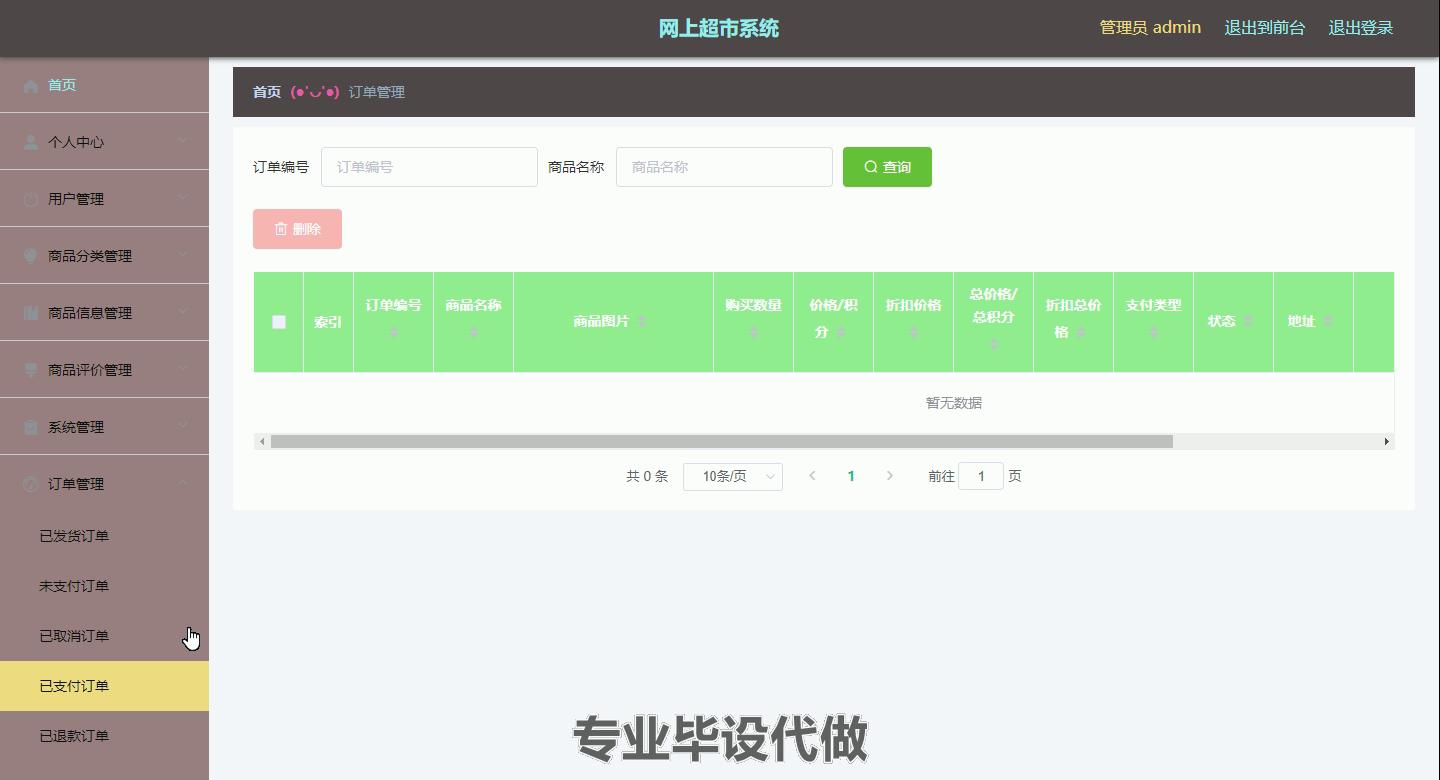Click the person icon next to 个人中心

31,143
